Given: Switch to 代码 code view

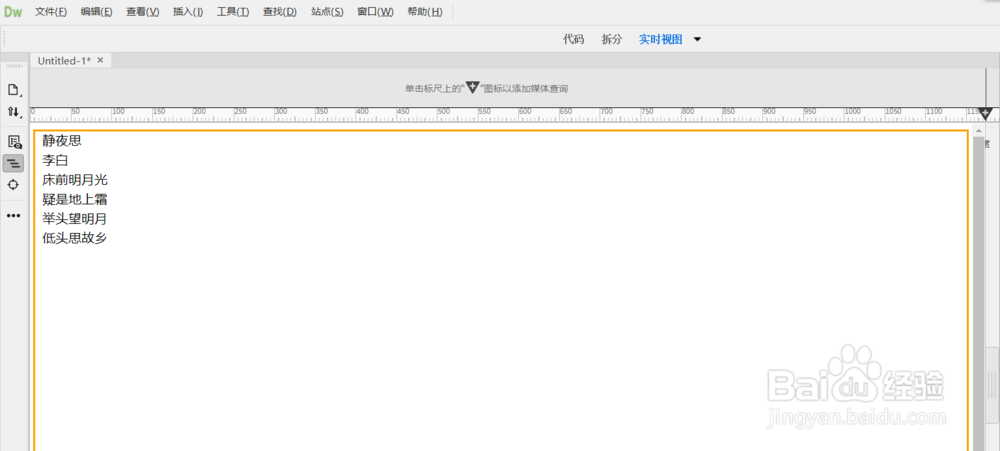Looking at the screenshot, I should click(573, 40).
